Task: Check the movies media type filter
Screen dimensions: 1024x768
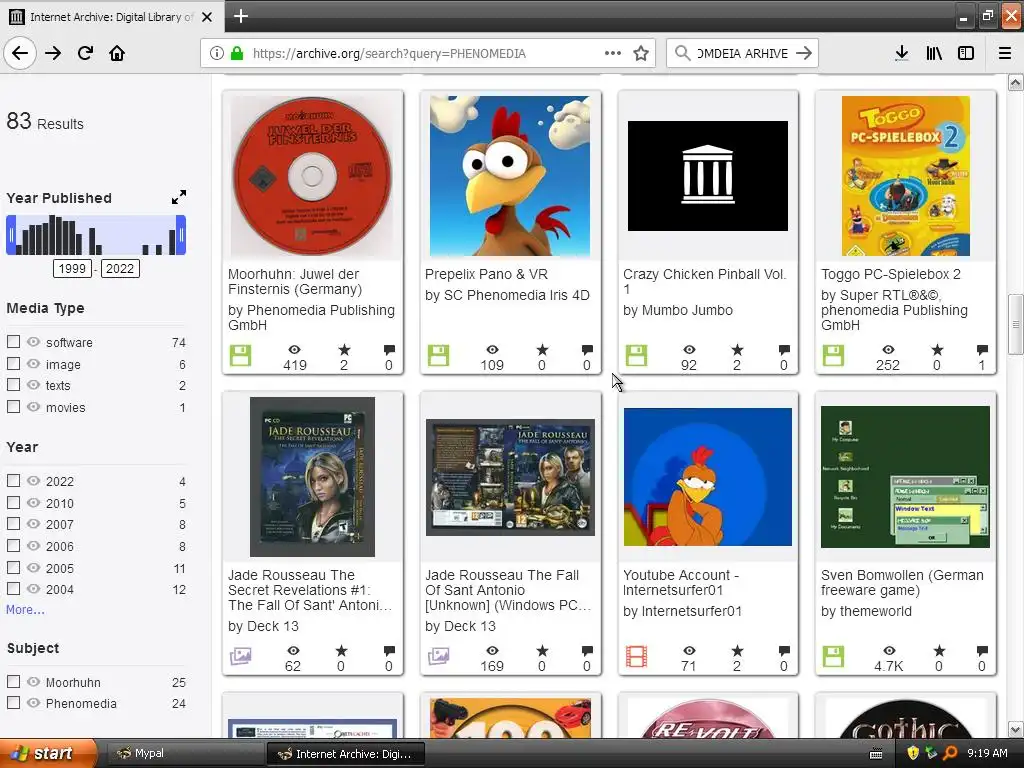Action: tap(13, 406)
